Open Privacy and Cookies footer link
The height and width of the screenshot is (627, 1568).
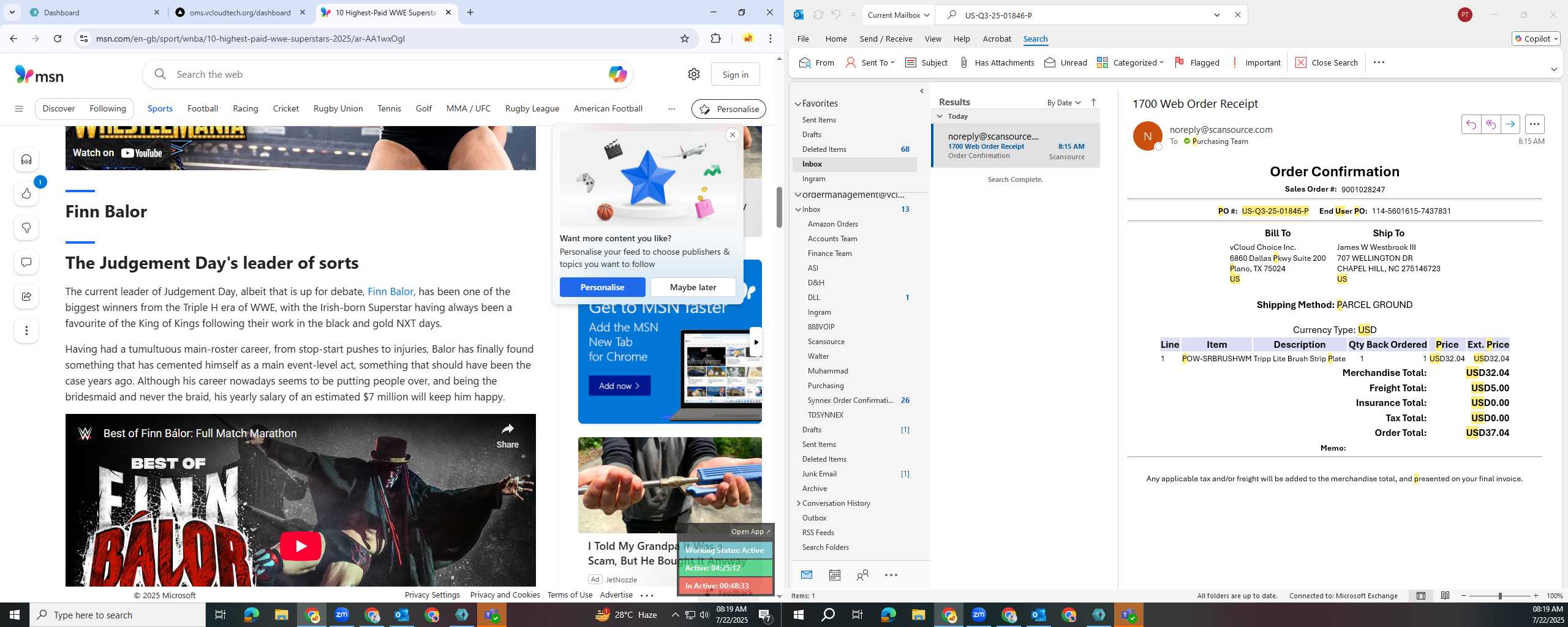click(505, 595)
